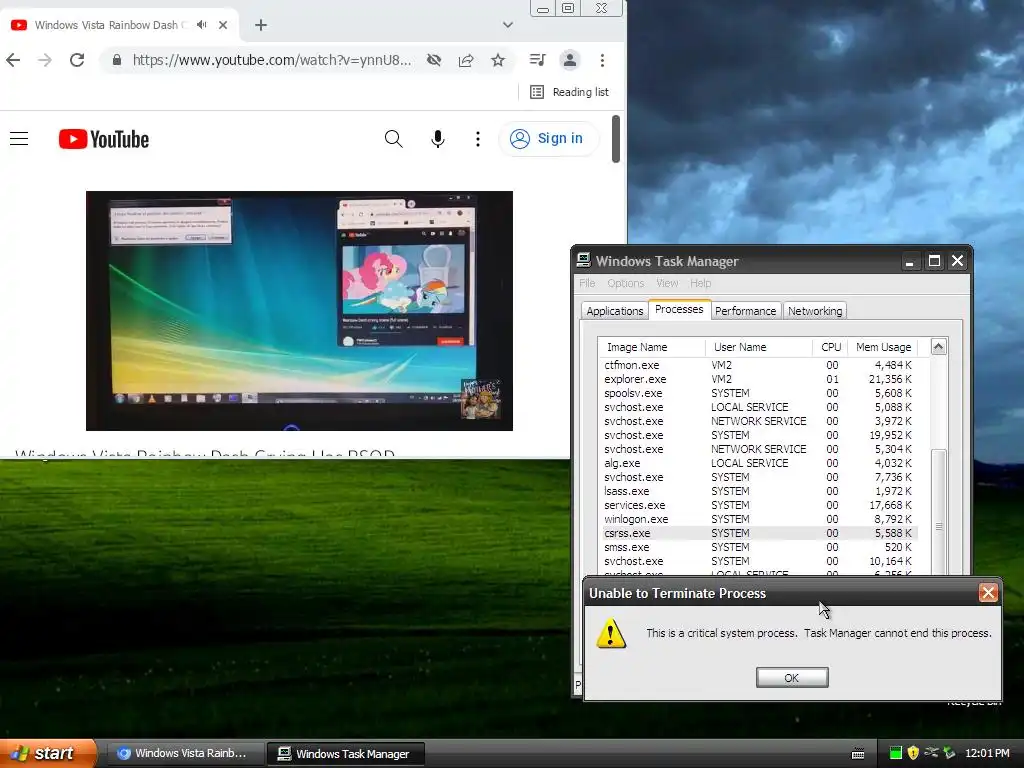Open Task Manager File menu
Viewport: 1024px width, 768px height.
[587, 283]
